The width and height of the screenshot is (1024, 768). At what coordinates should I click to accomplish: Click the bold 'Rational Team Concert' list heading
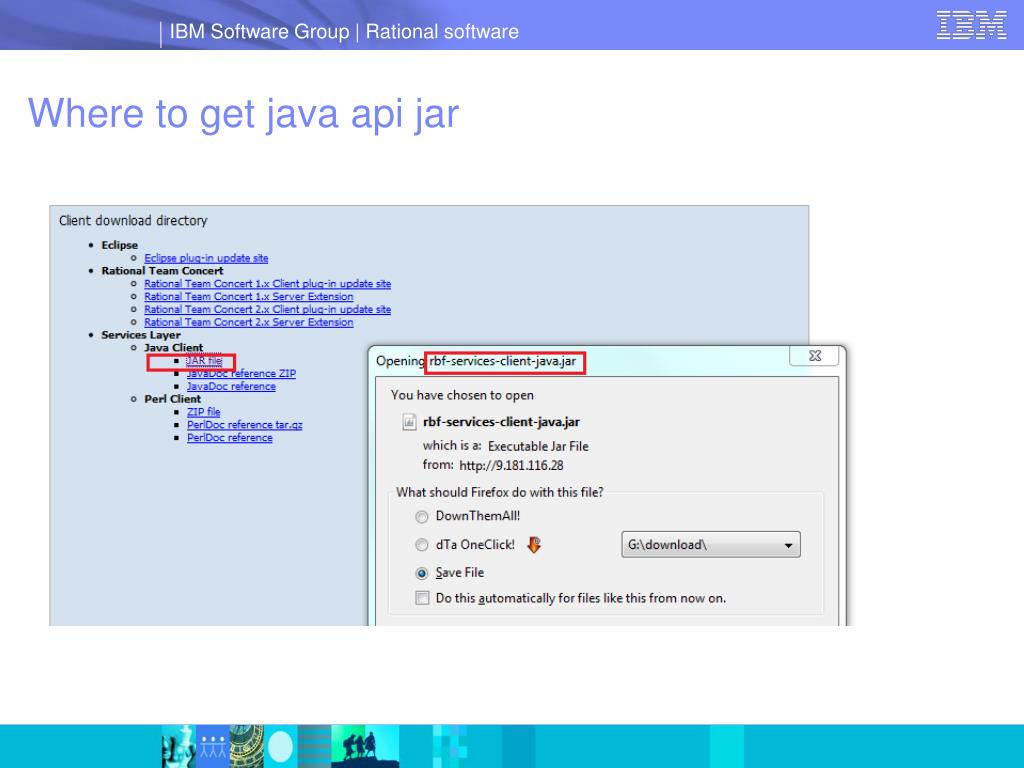(x=162, y=271)
